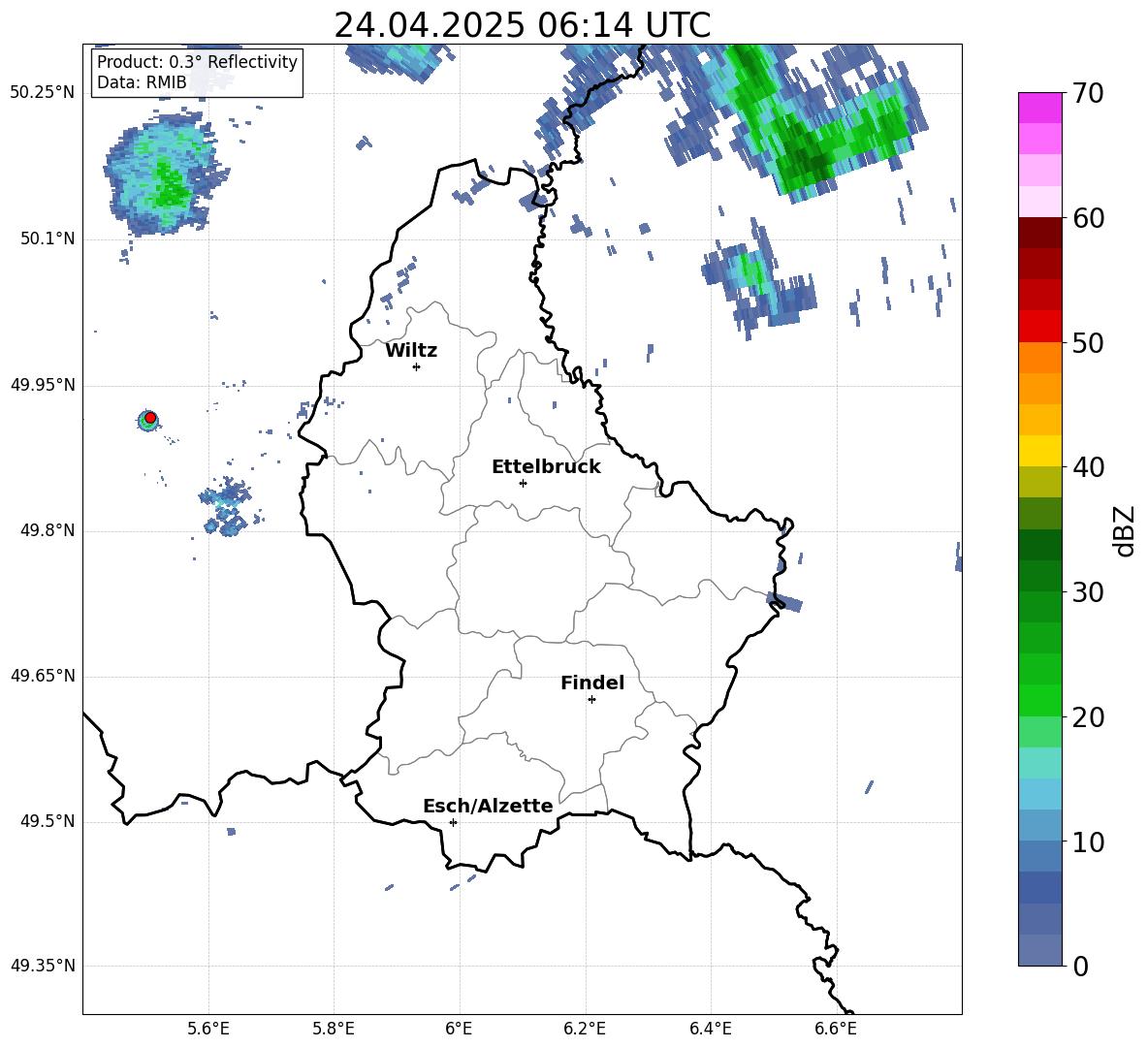Viewport: 1148px width, 1048px height.
Task: Click the round echo cell near 50.15°N in the northwest
Action: 165,175
